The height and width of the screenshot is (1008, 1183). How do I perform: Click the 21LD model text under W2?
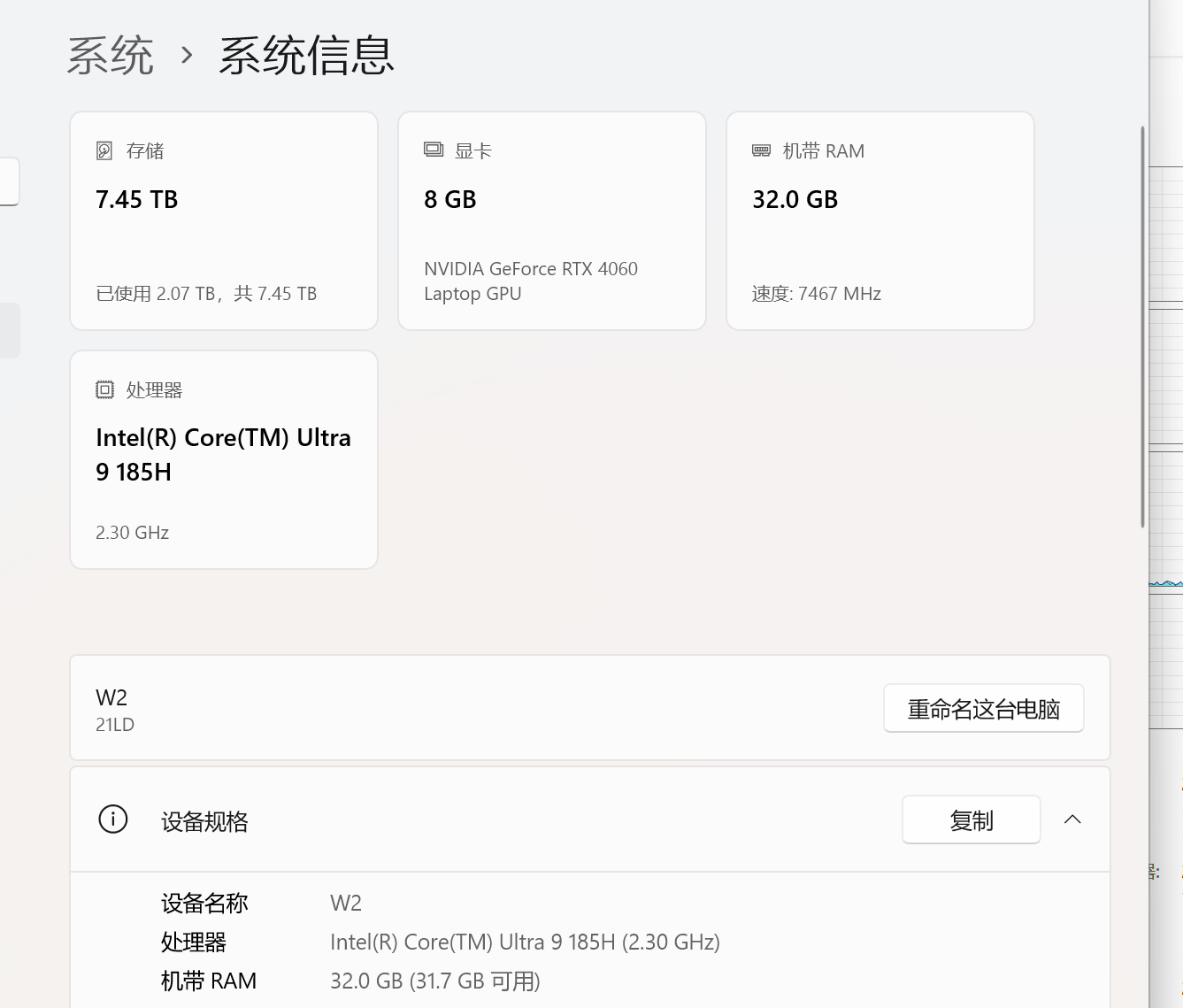[x=115, y=725]
